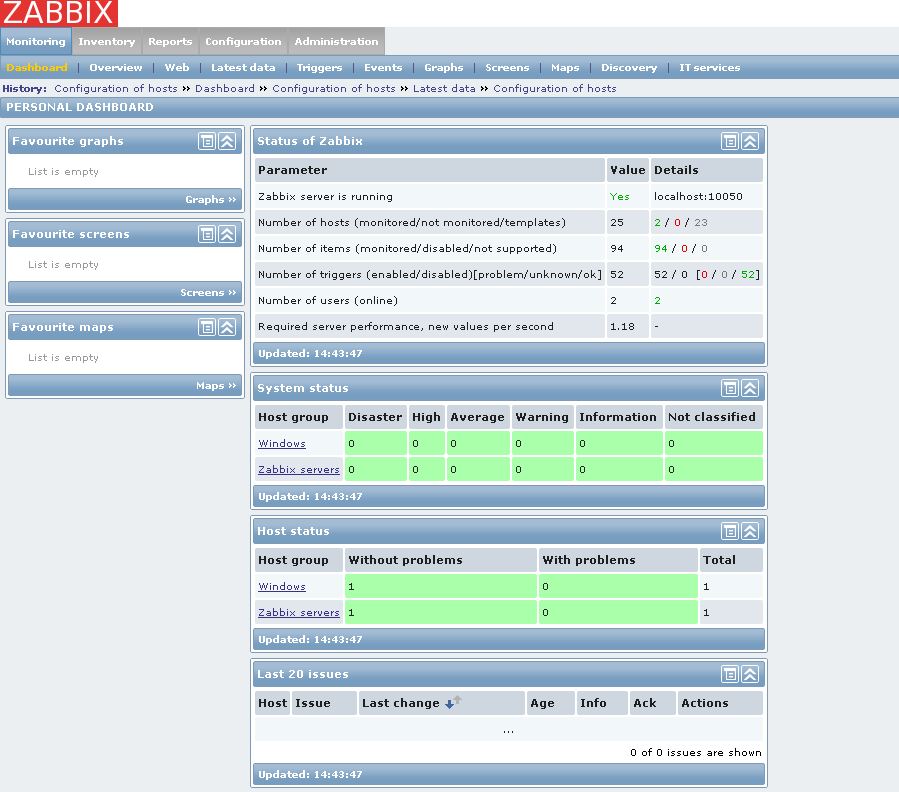899x792 pixels.
Task: Click the Screens » link button
Action: point(208,292)
